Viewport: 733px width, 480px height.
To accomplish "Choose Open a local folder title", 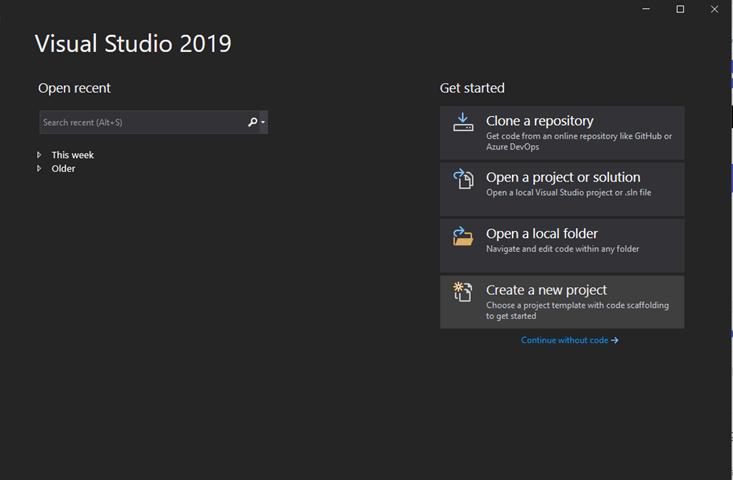I will pos(542,233).
